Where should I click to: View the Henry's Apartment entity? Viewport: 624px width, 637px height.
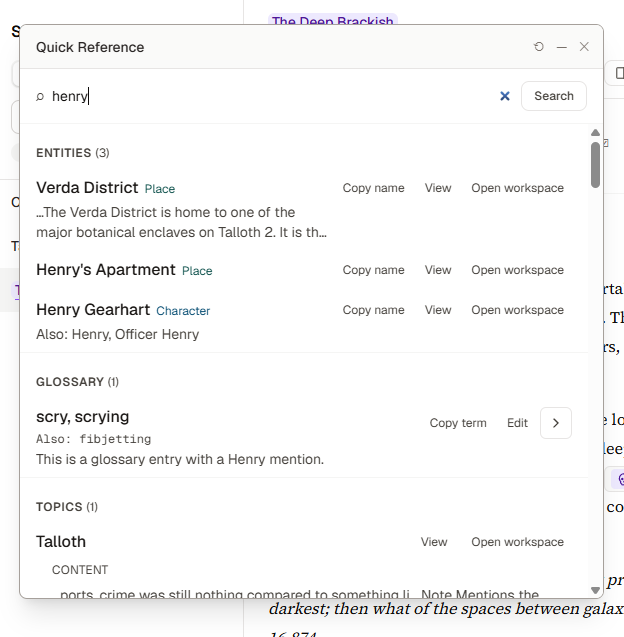[x=438, y=270]
